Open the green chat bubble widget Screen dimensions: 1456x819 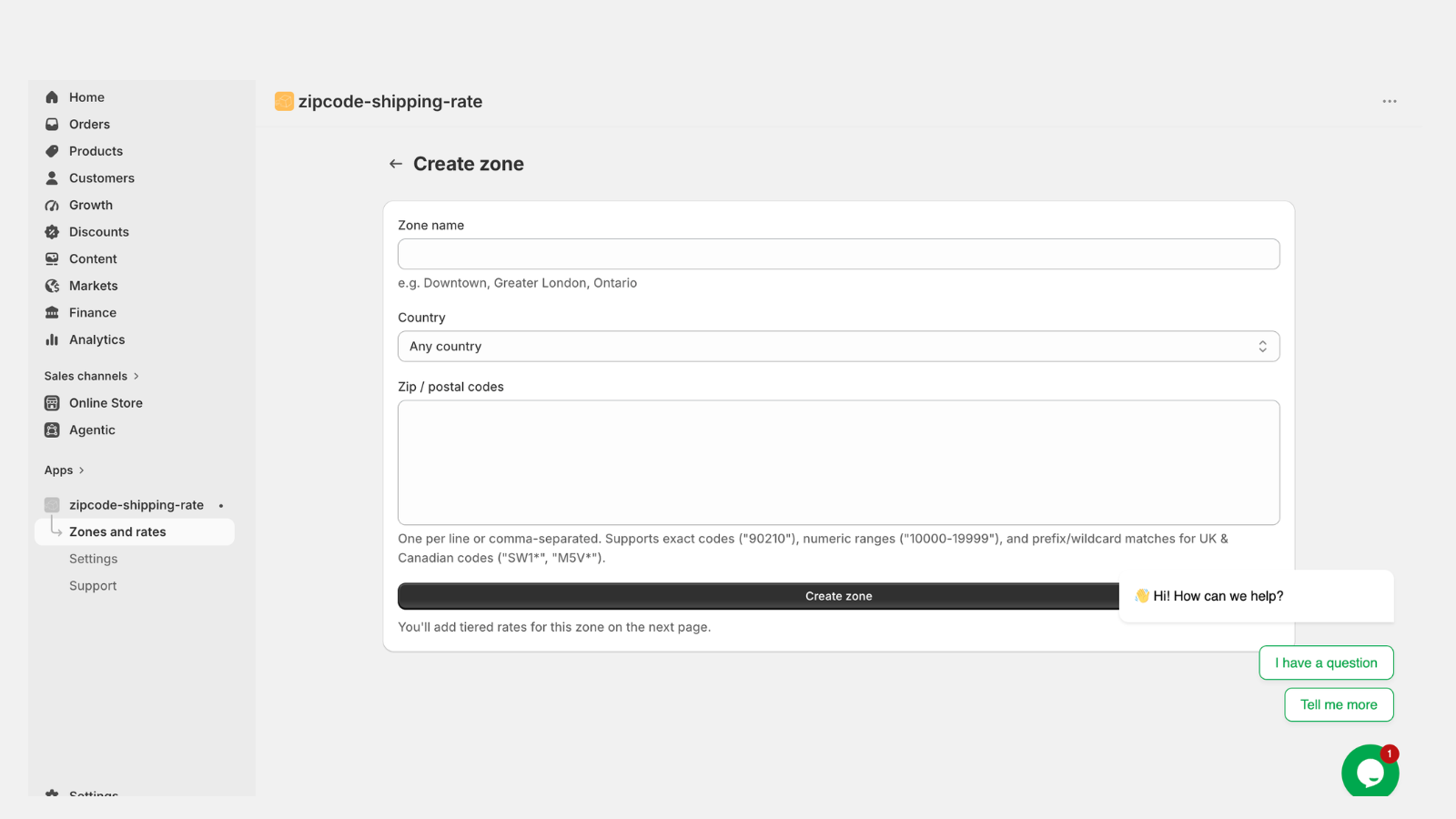click(x=1370, y=772)
